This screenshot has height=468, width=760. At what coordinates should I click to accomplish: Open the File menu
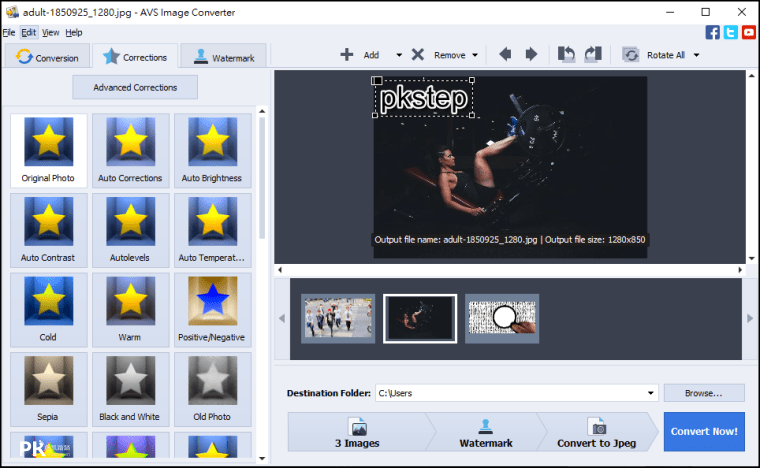9,32
